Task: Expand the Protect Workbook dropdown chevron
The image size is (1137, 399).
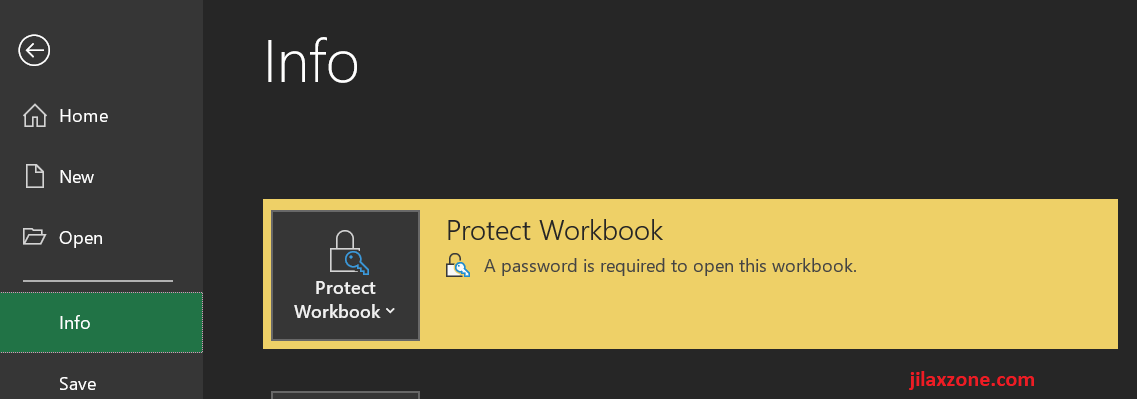Action: (x=390, y=311)
